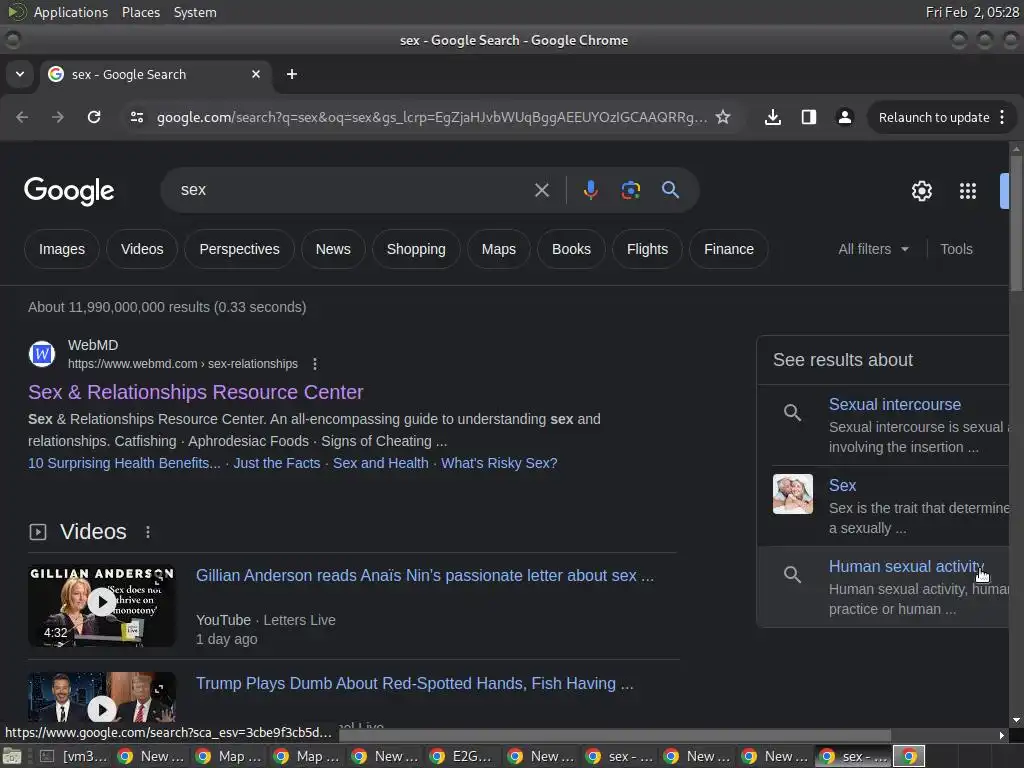Image resolution: width=1024 pixels, height=768 pixels.
Task: Select the Books filter
Action: (x=571, y=249)
